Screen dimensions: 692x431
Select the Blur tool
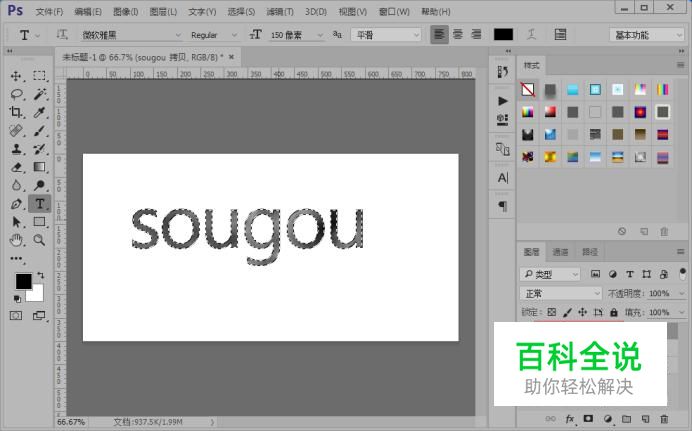click(16, 185)
